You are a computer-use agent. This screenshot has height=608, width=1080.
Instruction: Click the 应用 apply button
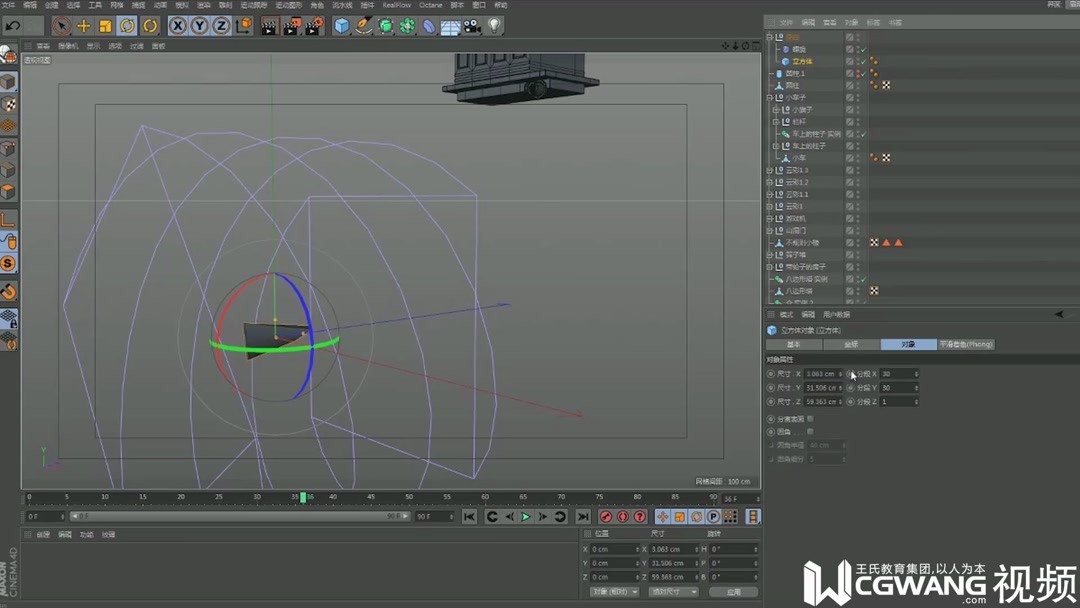pyautogui.click(x=734, y=592)
